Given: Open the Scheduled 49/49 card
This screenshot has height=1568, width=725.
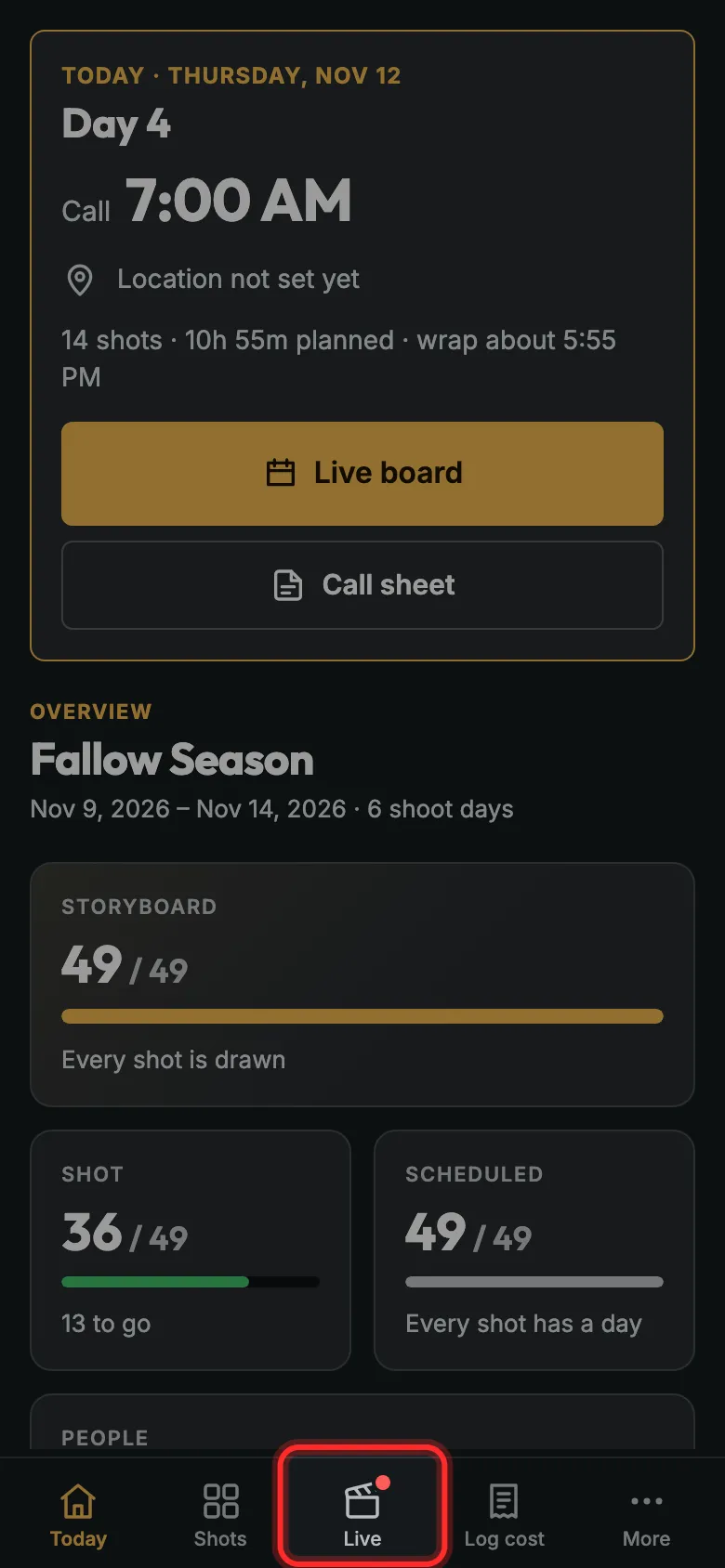Looking at the screenshot, I should 534,1250.
